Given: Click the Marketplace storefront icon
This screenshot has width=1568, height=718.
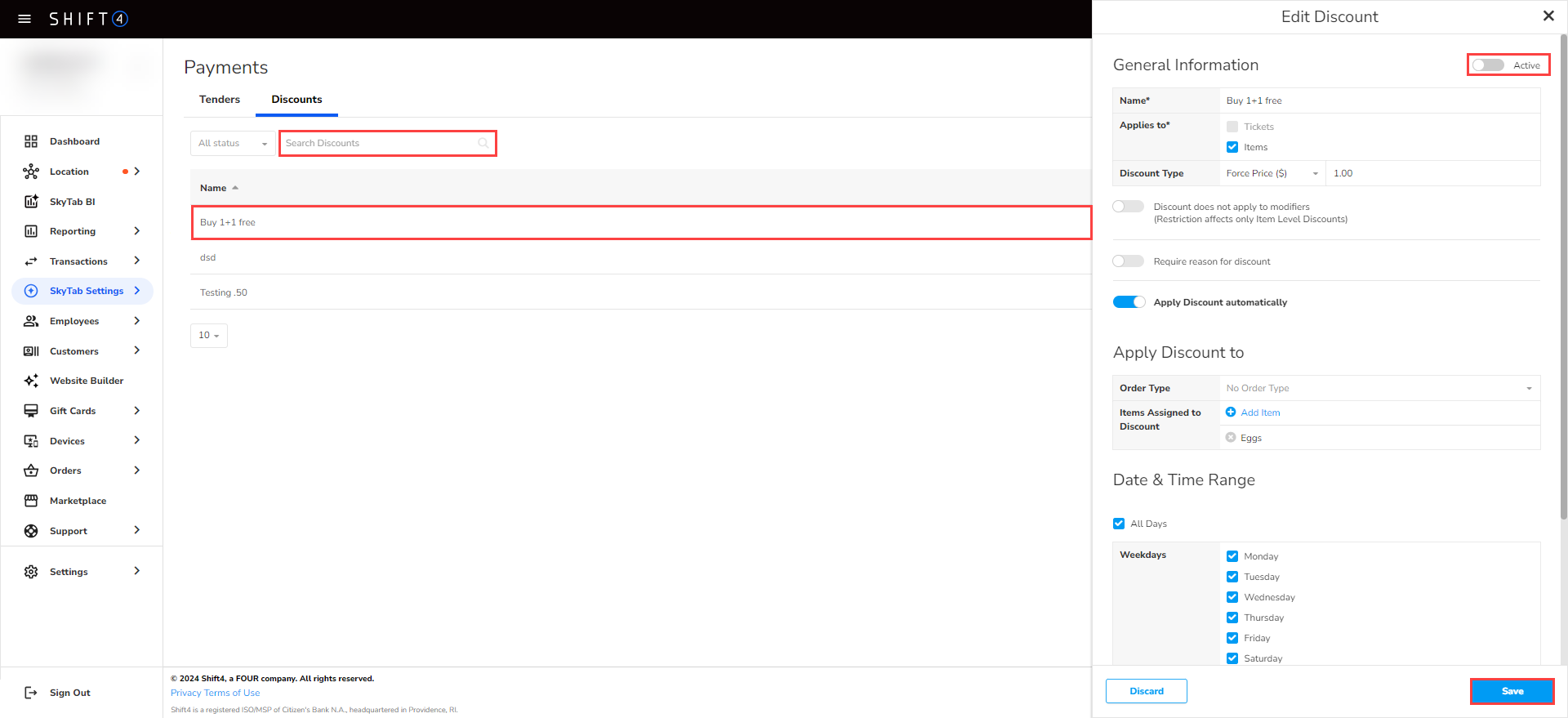Looking at the screenshot, I should click(31, 501).
